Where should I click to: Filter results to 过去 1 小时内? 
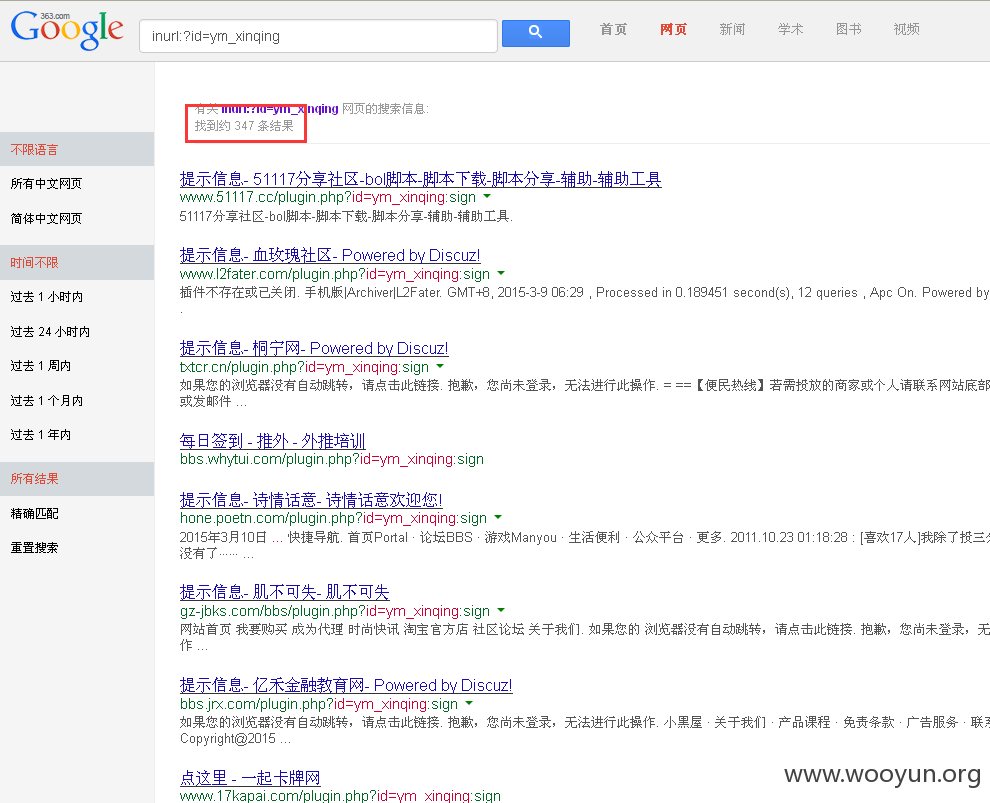pyautogui.click(x=47, y=297)
